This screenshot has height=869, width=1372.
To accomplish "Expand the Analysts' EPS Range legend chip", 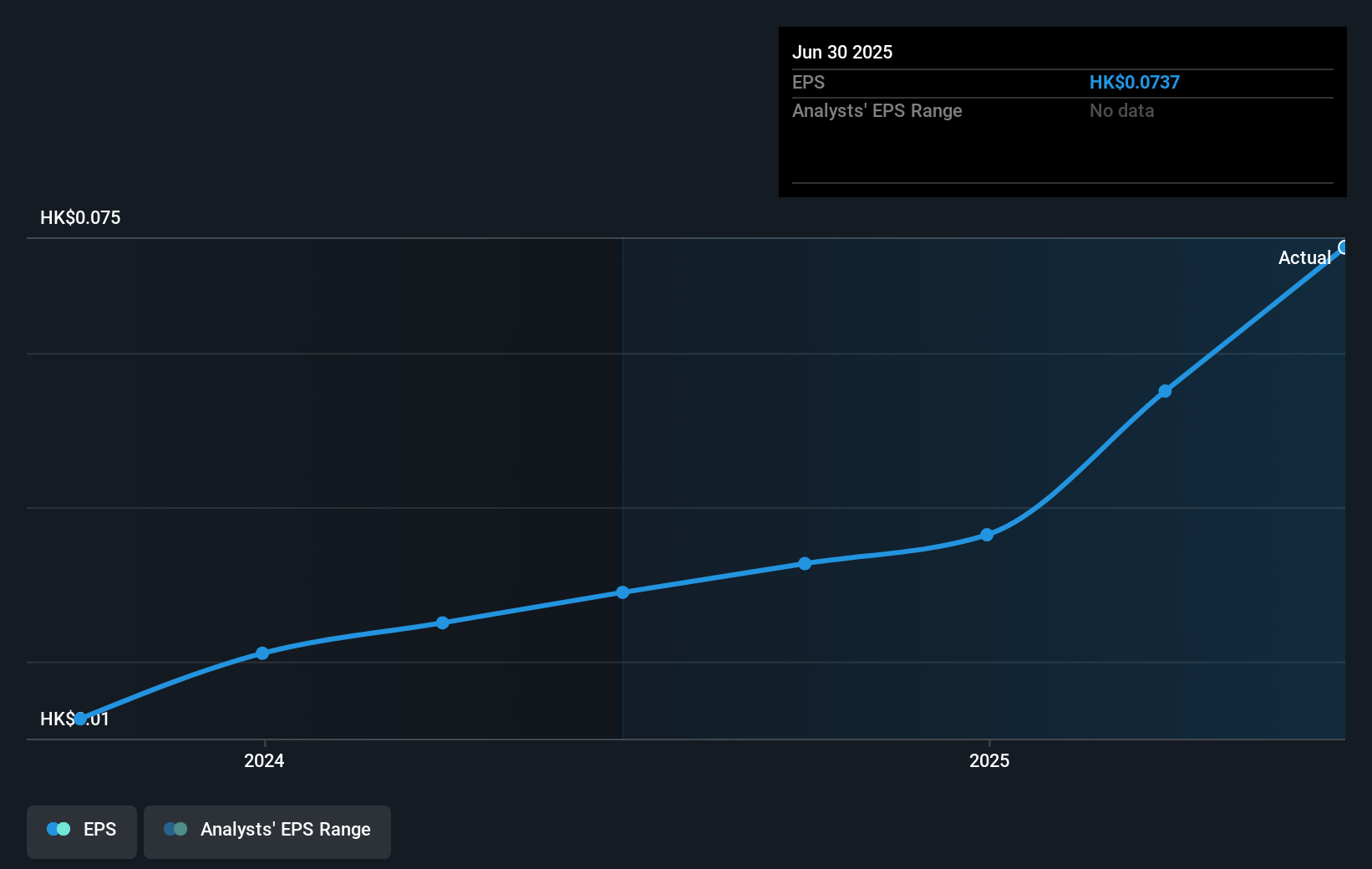I will click(267, 831).
